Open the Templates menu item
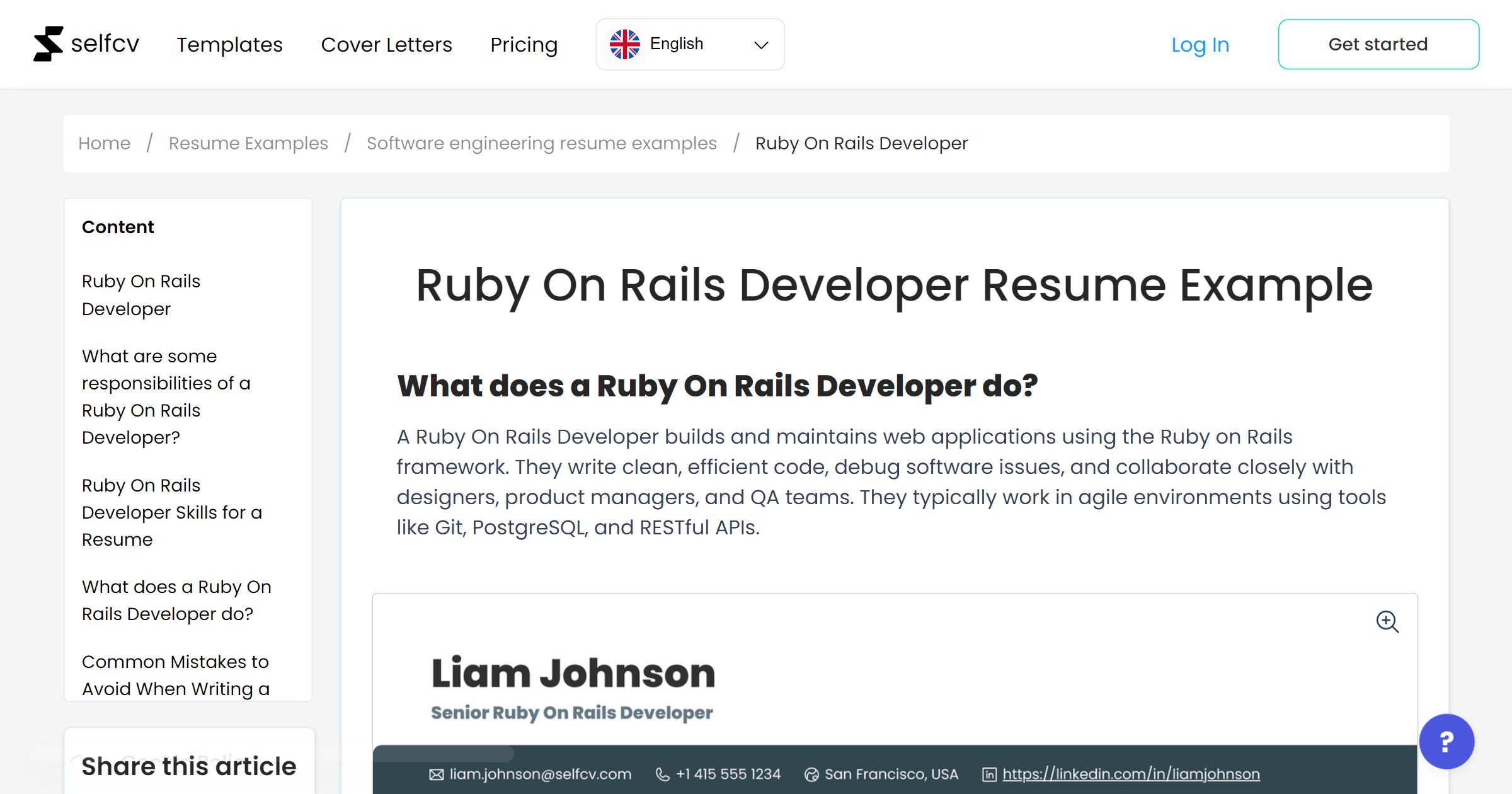Screen dimensions: 1512x794 click(229, 45)
